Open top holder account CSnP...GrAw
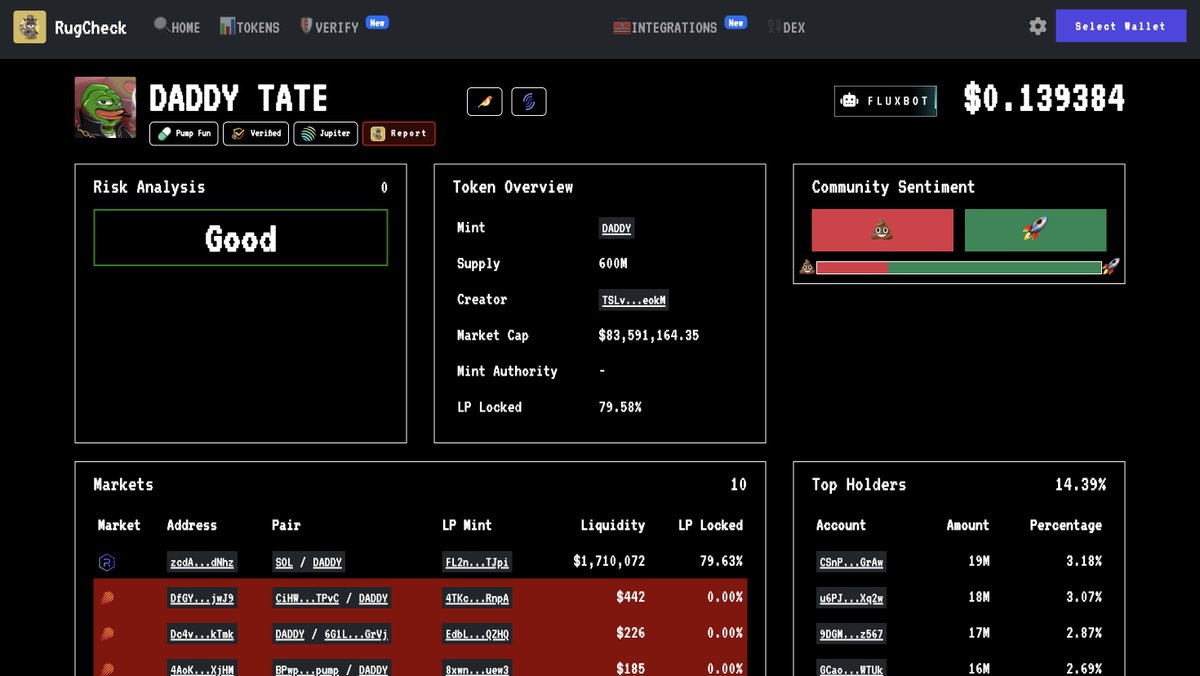Screen dimensions: 1200x676 coord(851,562)
